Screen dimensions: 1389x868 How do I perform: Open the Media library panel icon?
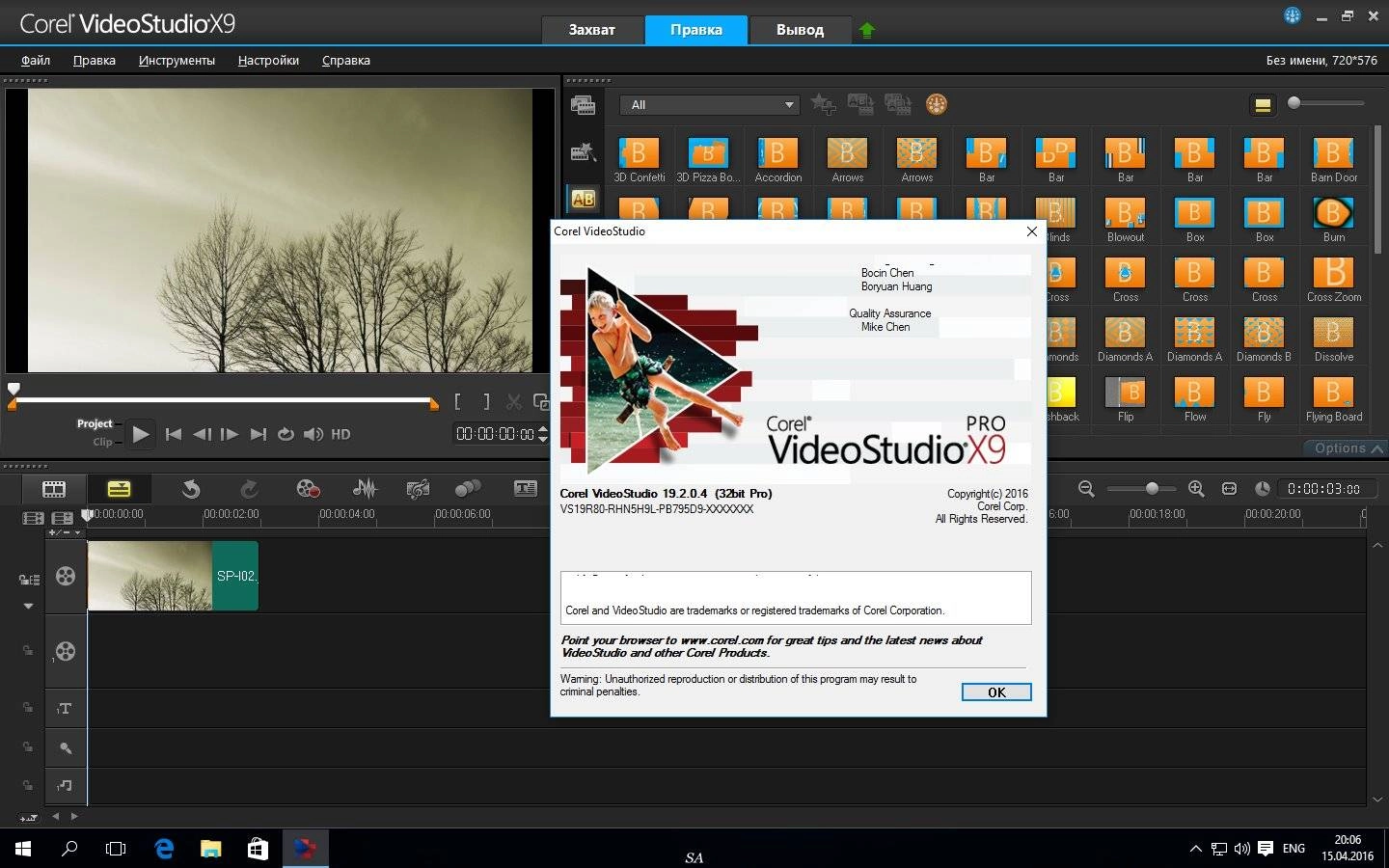[x=583, y=105]
